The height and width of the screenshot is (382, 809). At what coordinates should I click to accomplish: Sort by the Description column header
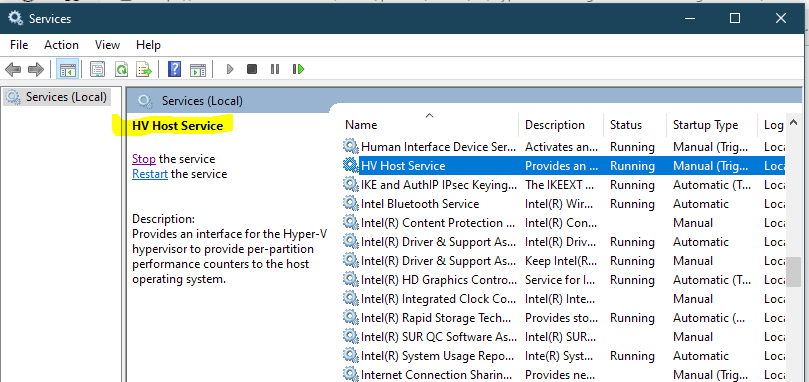(x=561, y=125)
